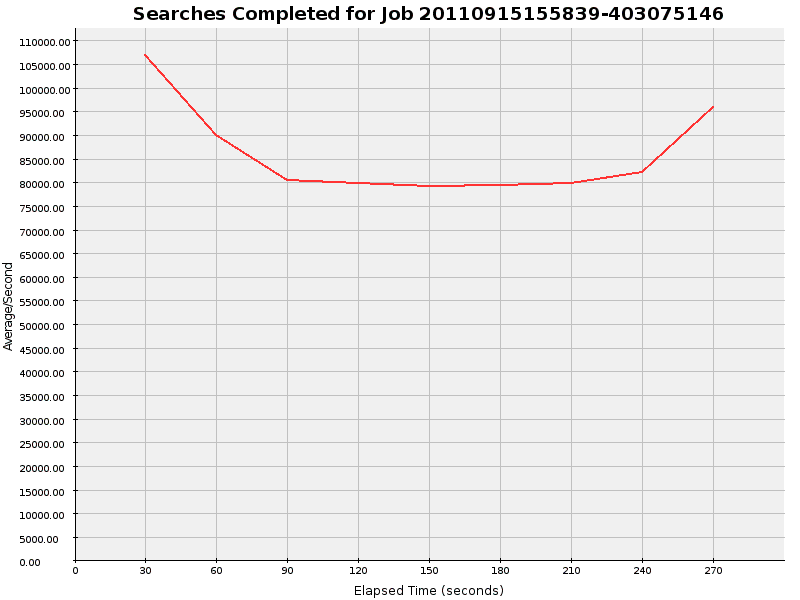Click the 30000.00 y-axis tick label
The height and width of the screenshot is (600, 800).
pos(44,421)
